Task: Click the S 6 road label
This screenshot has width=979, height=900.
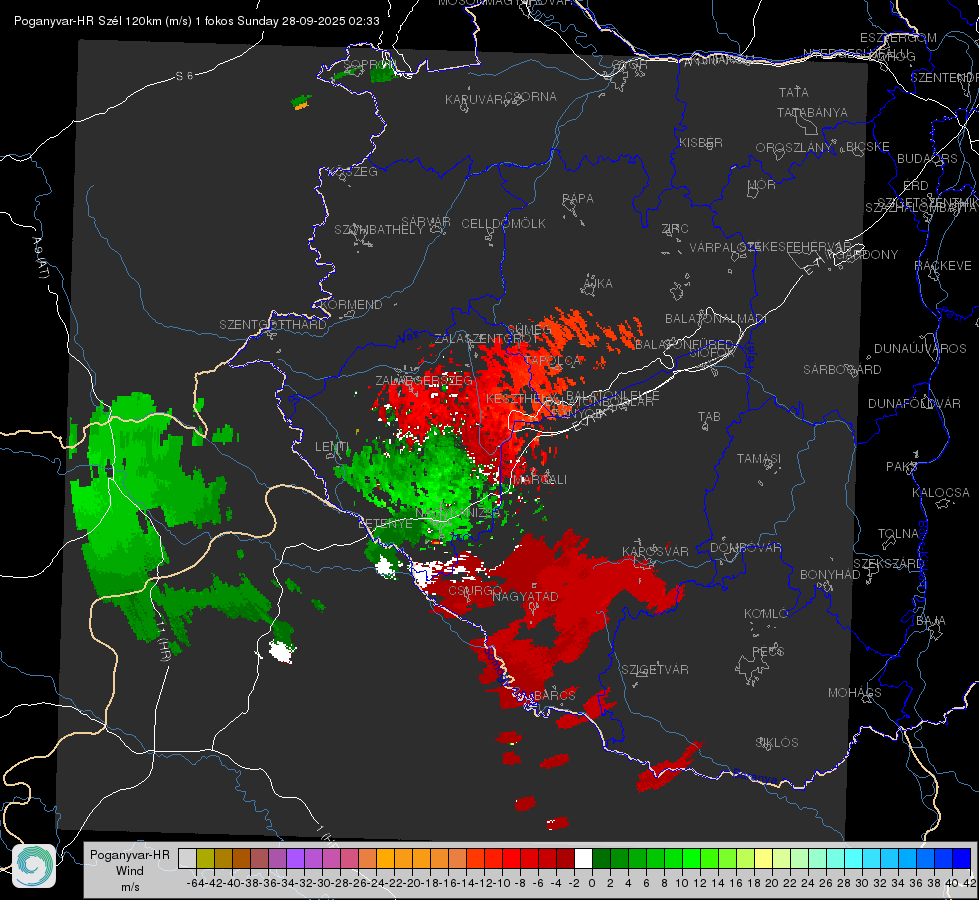Action: coord(184,76)
